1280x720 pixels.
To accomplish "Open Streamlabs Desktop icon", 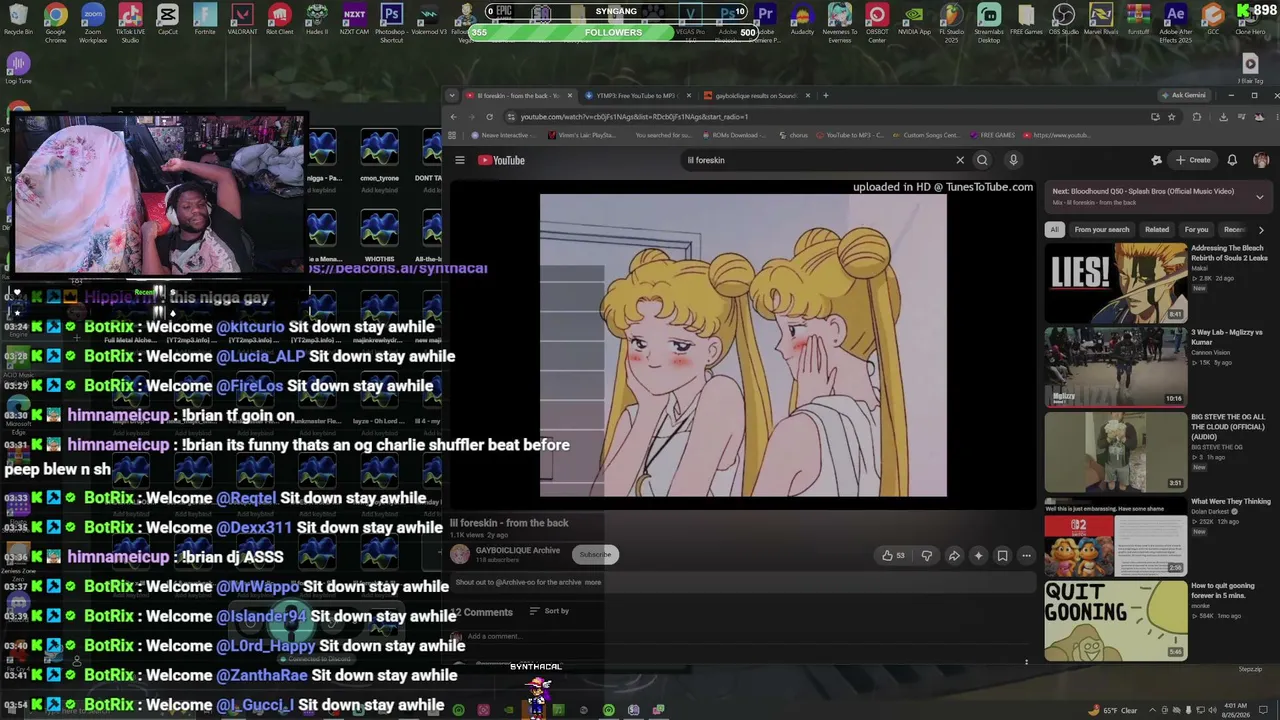I will (x=989, y=22).
